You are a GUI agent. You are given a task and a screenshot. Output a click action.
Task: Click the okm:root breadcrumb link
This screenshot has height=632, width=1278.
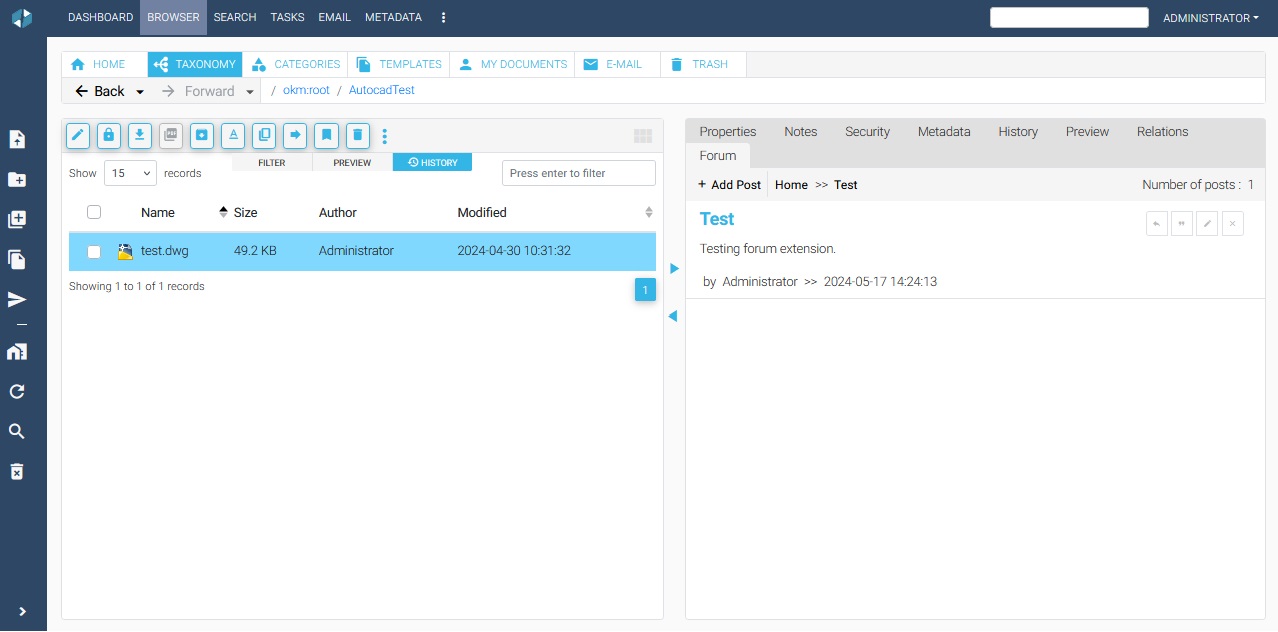coord(306,90)
